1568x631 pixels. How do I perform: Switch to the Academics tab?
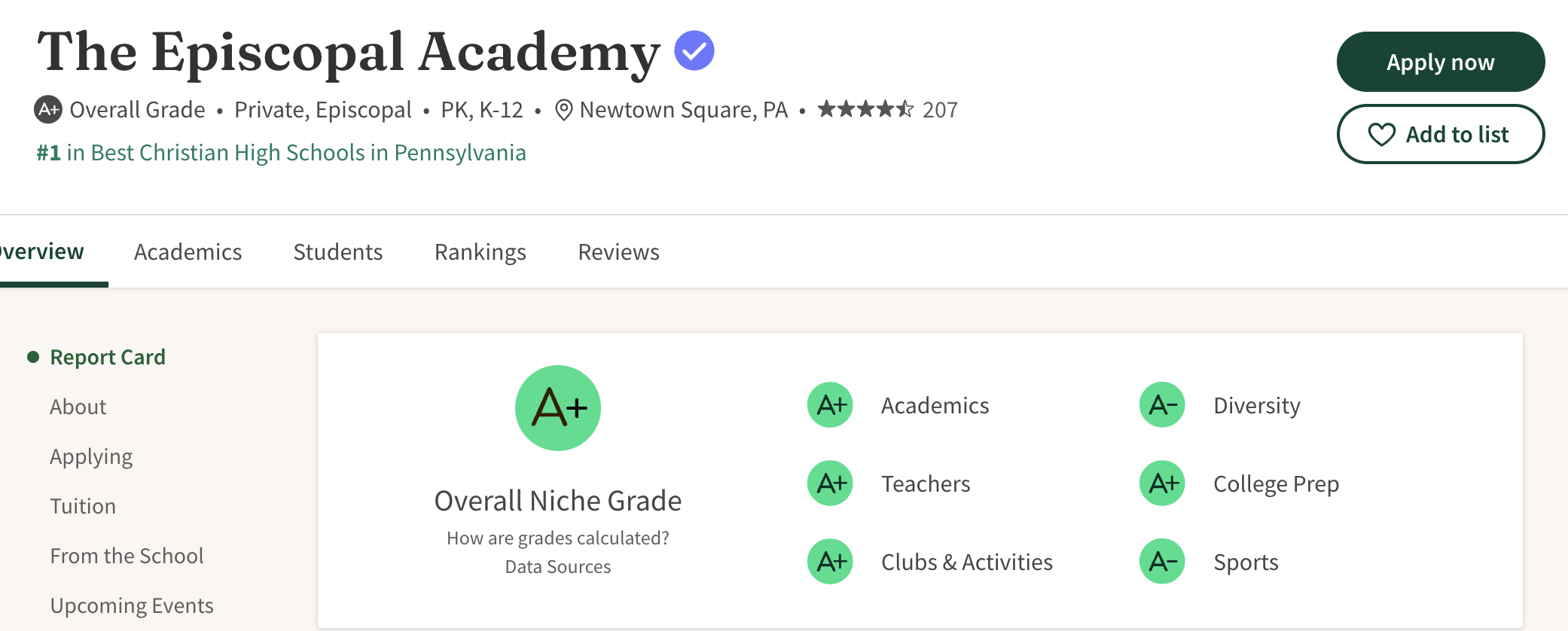(x=188, y=252)
